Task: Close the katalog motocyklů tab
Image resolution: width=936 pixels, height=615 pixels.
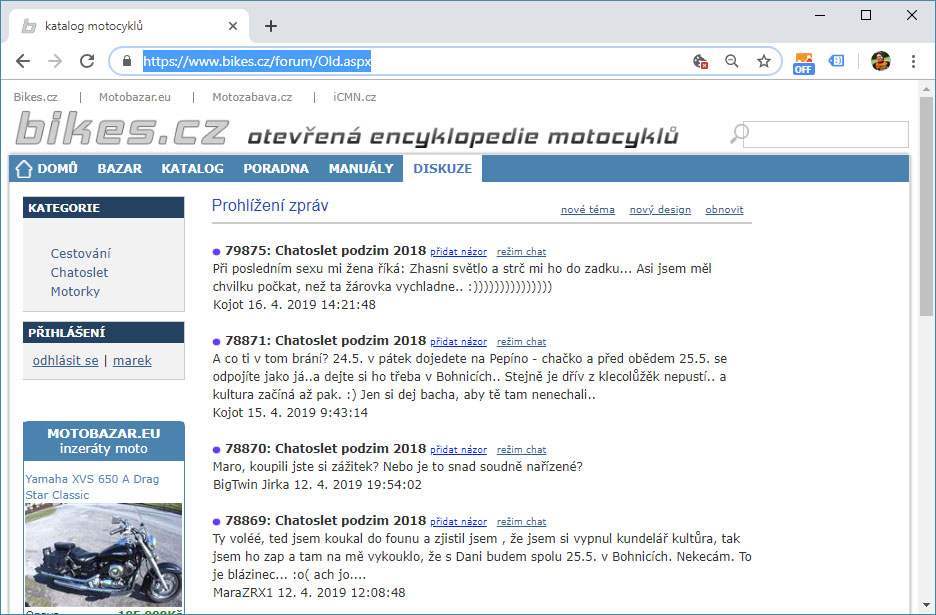Action: [x=234, y=26]
